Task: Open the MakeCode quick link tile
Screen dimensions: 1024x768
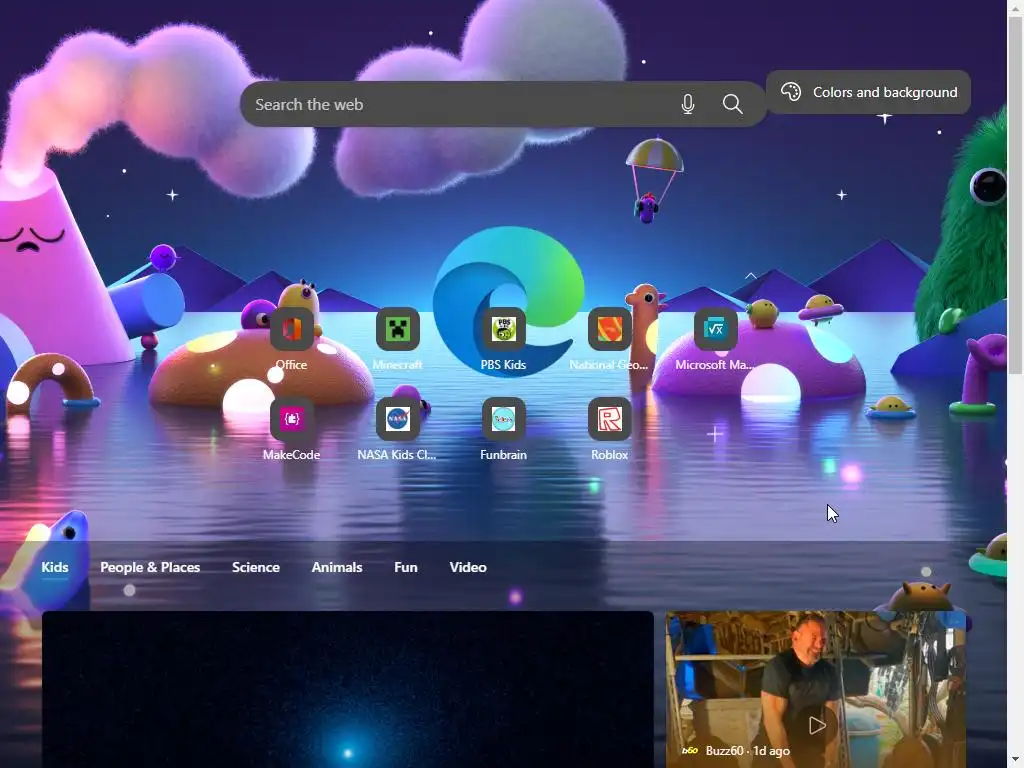Action: coord(291,419)
